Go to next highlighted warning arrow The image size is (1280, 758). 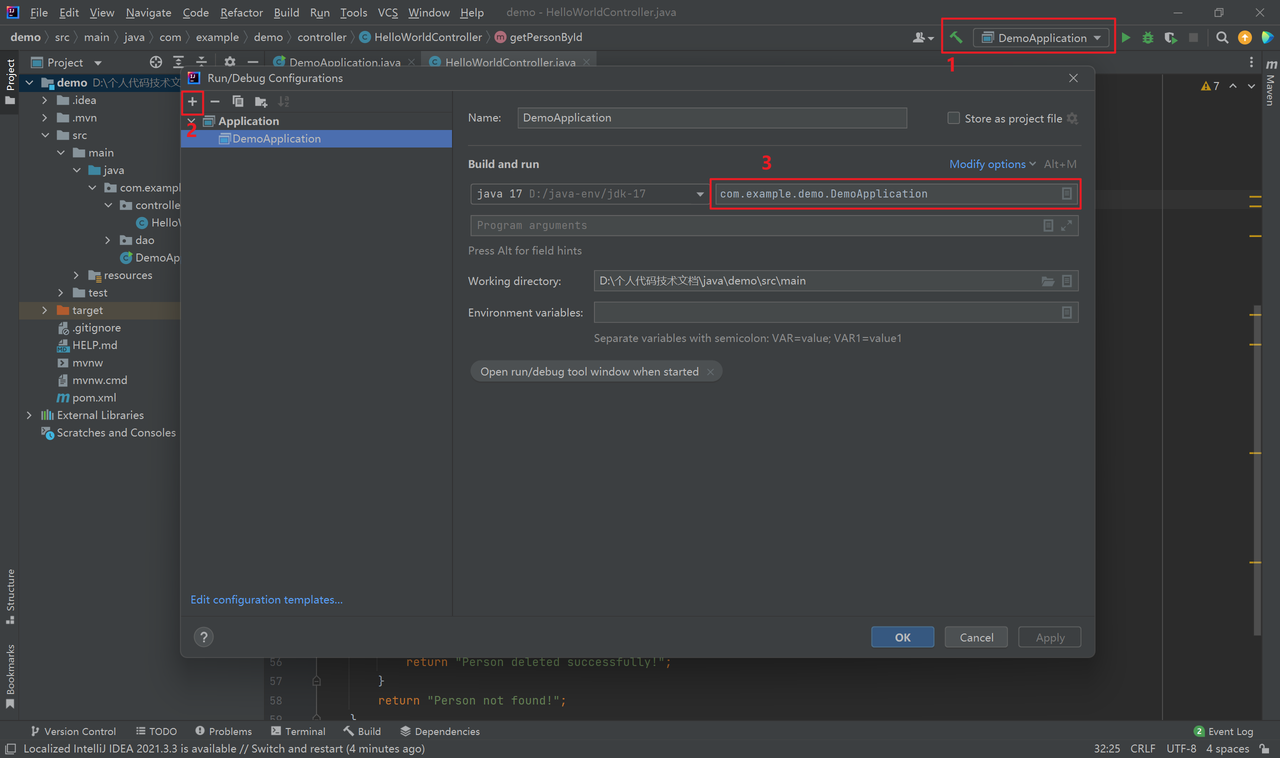(x=1251, y=87)
